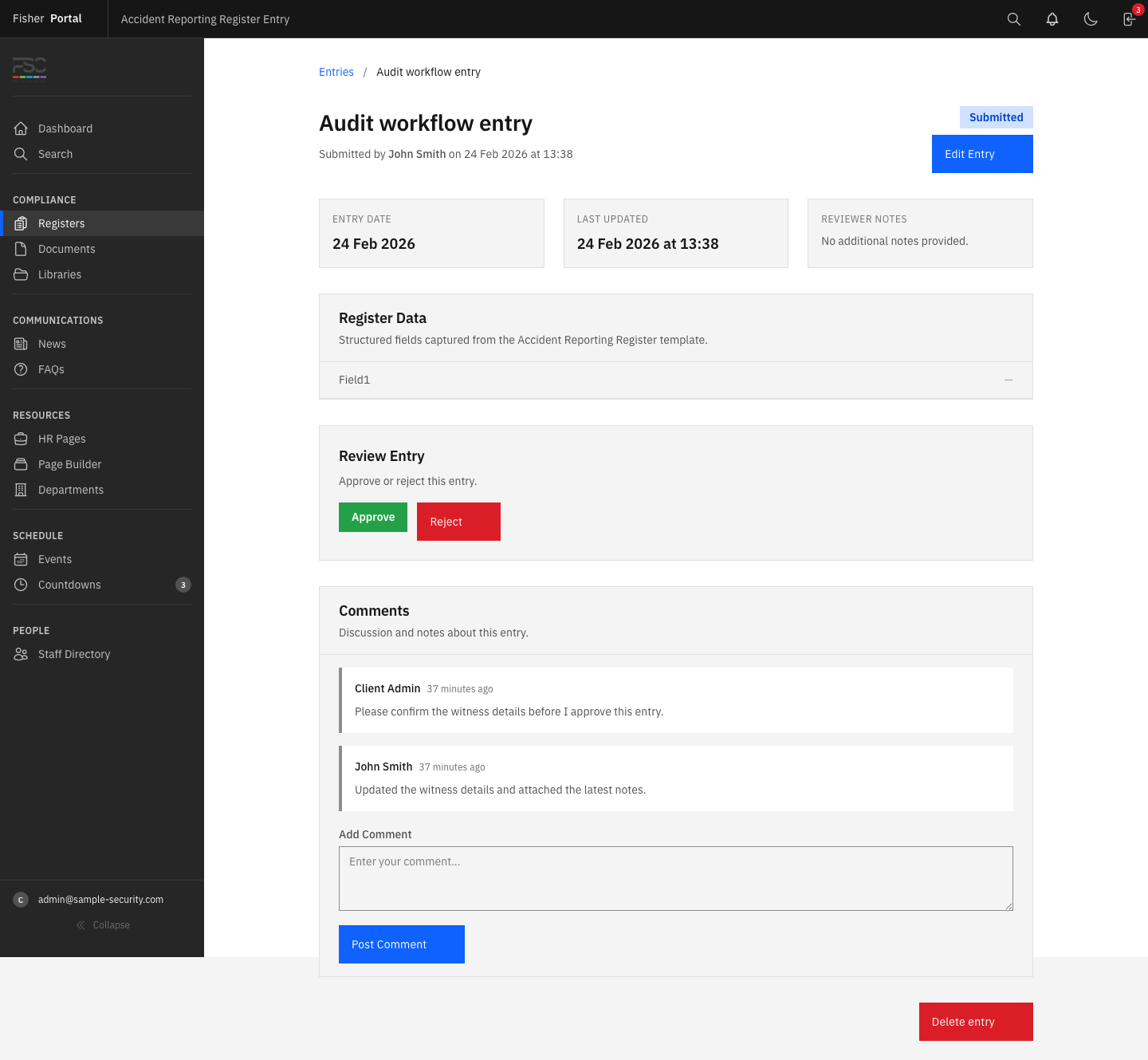The image size is (1148, 1060).
Task: Click inside the Add Comment text box
Action: [675, 878]
